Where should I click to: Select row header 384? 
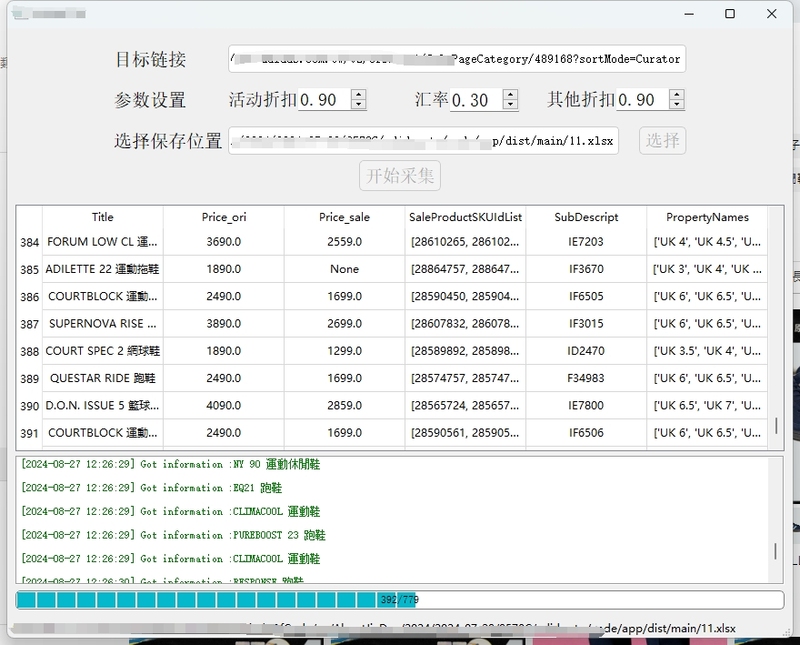(x=30, y=242)
